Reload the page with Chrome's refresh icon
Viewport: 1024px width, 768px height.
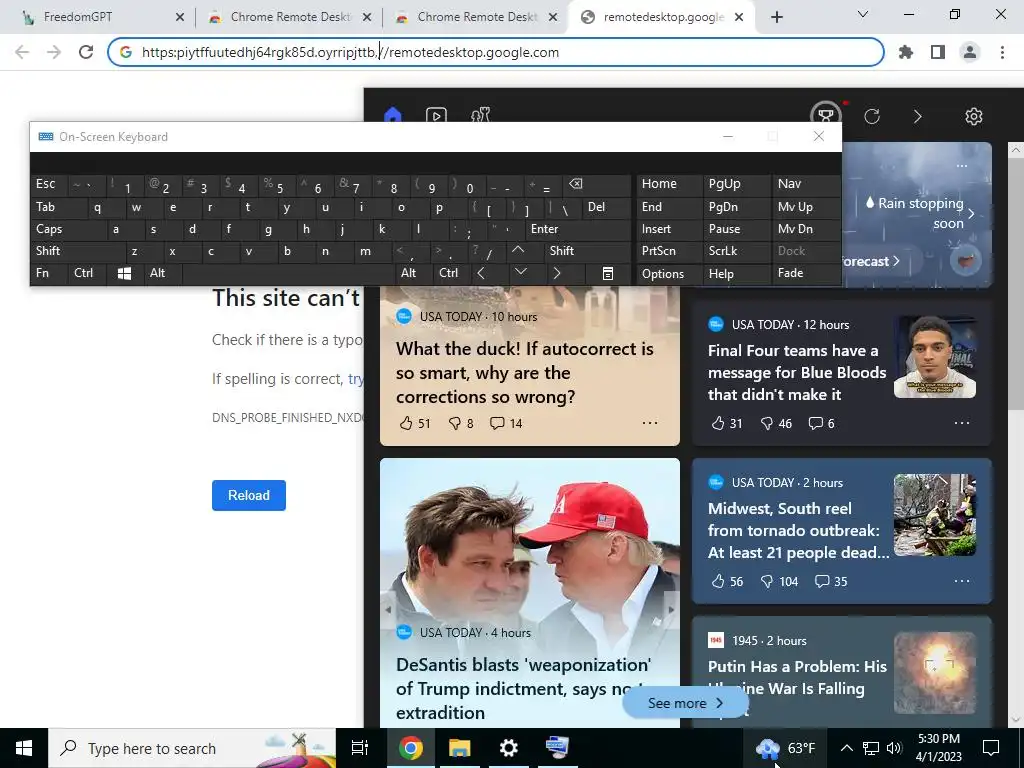tap(86, 52)
